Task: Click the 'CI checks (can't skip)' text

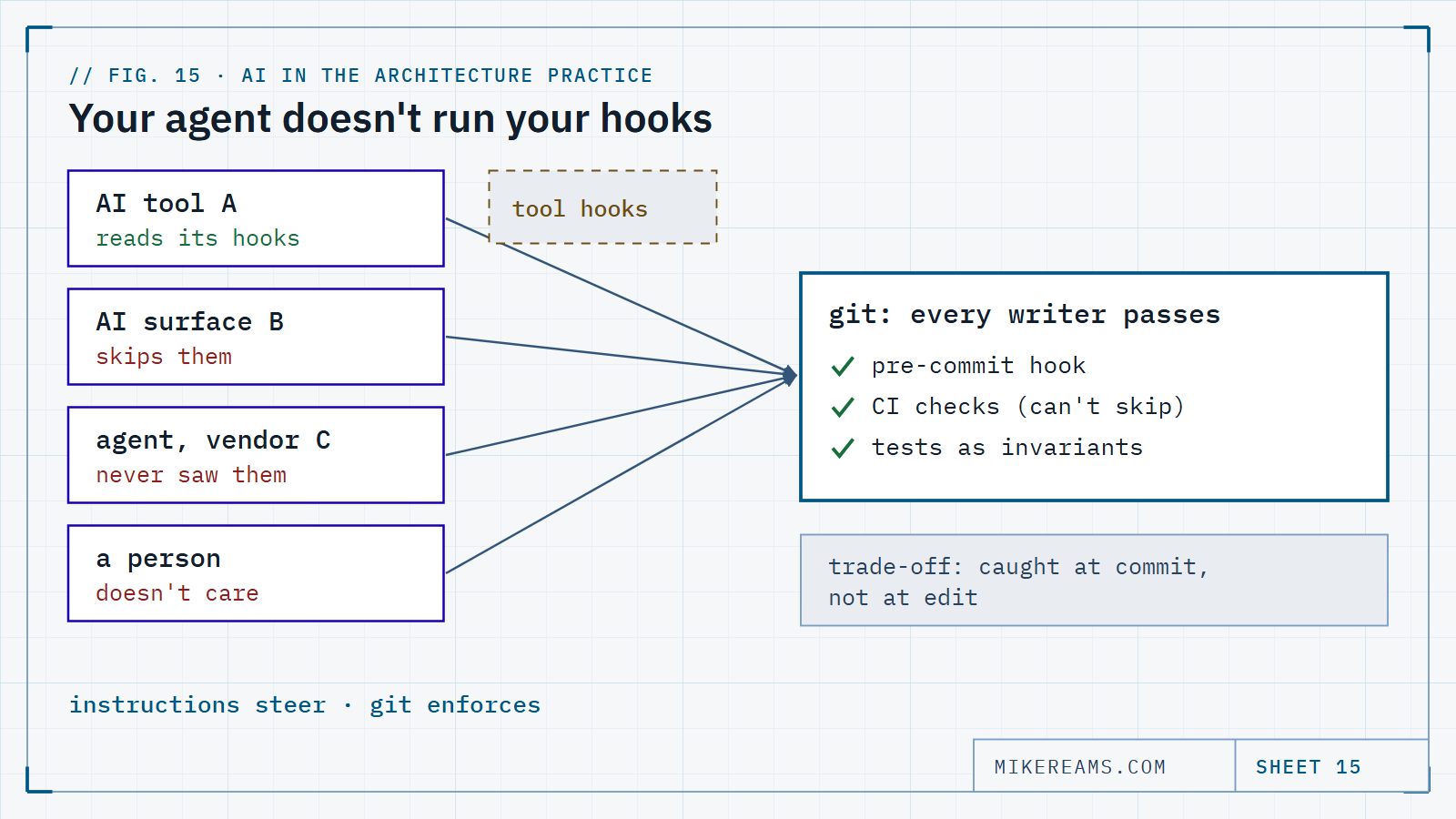Action: point(1027,407)
